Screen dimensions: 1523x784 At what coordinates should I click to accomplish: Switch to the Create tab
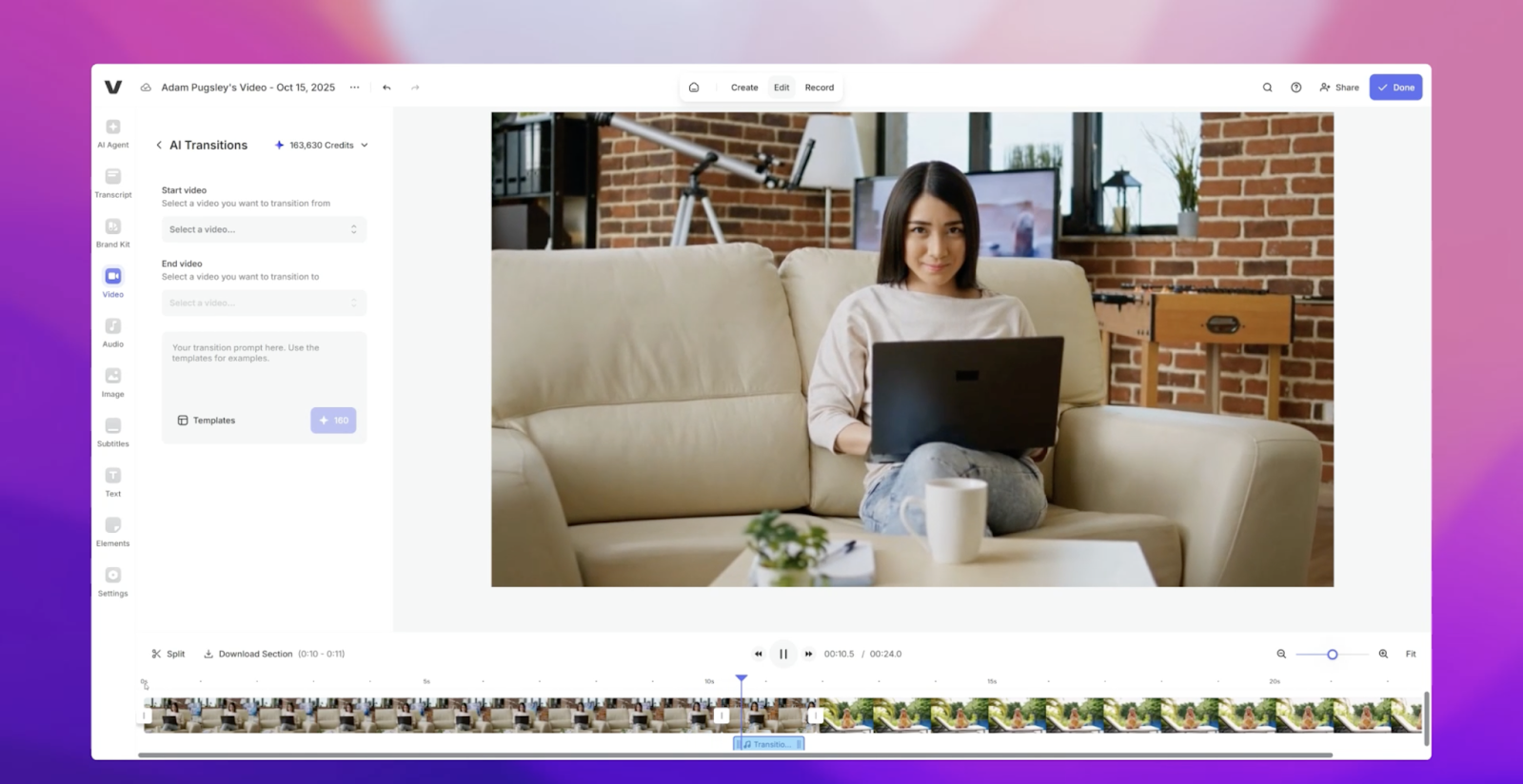(744, 88)
